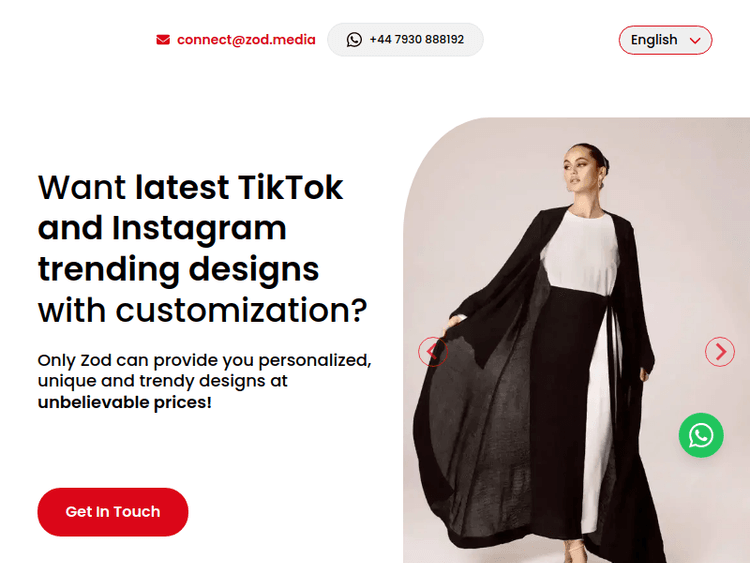Advance to next carousel slide arrow
Screen dimensions: 750x563
719,352
